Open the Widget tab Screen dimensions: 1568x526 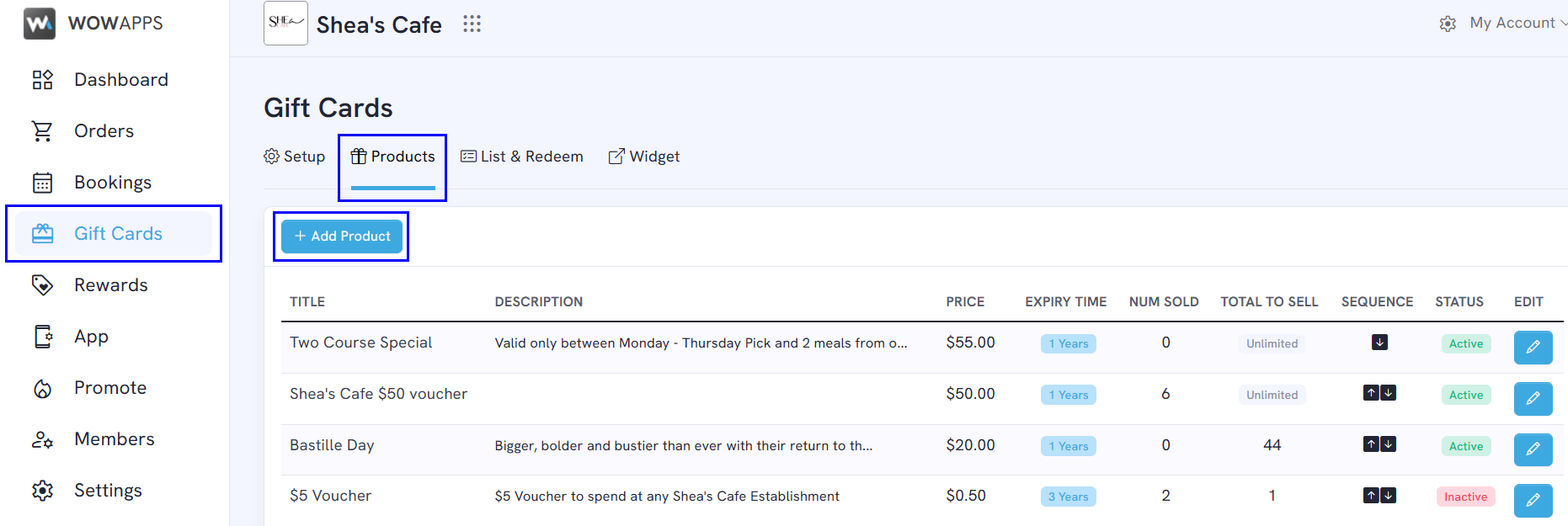[644, 157]
